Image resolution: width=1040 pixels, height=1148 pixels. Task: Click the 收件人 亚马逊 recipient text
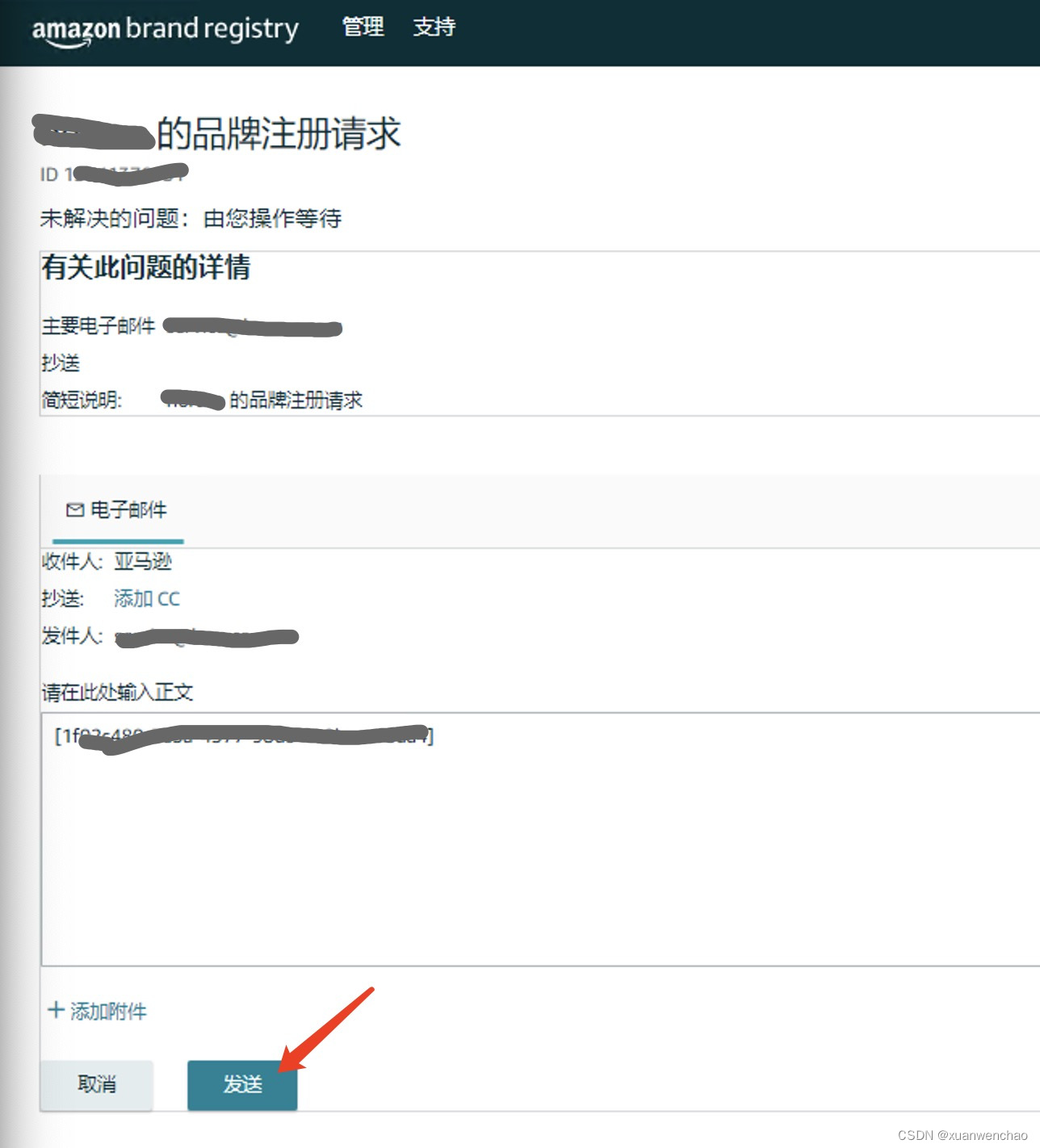tap(107, 562)
